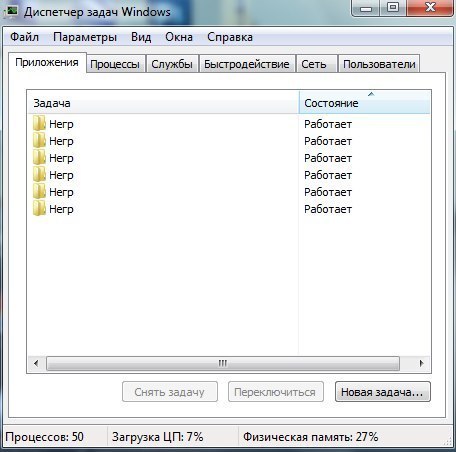456x452 pixels.
Task: Click the sort arrow above Состояние column
Action: click(371, 94)
